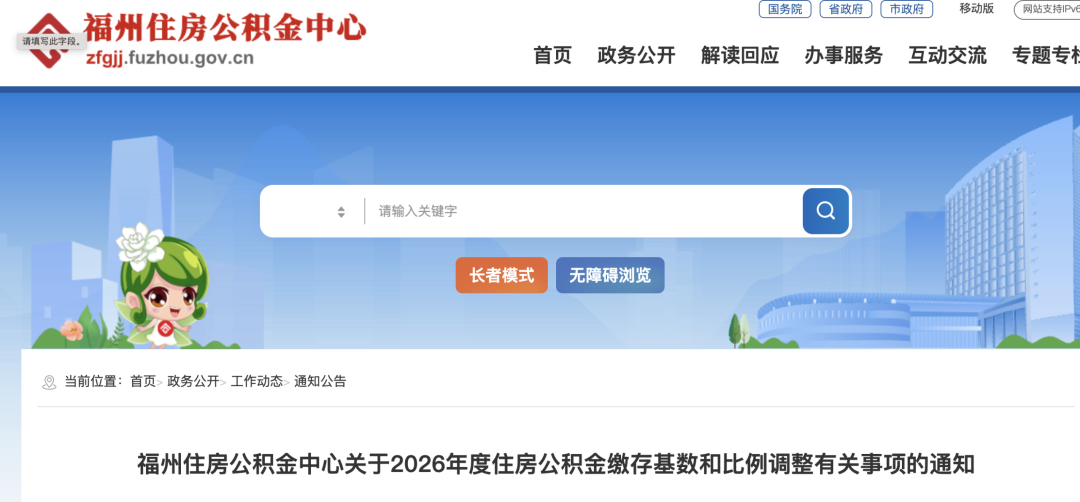Focus the 请输入关键字 search field
Screen dimensions: 1080x502
583,211
